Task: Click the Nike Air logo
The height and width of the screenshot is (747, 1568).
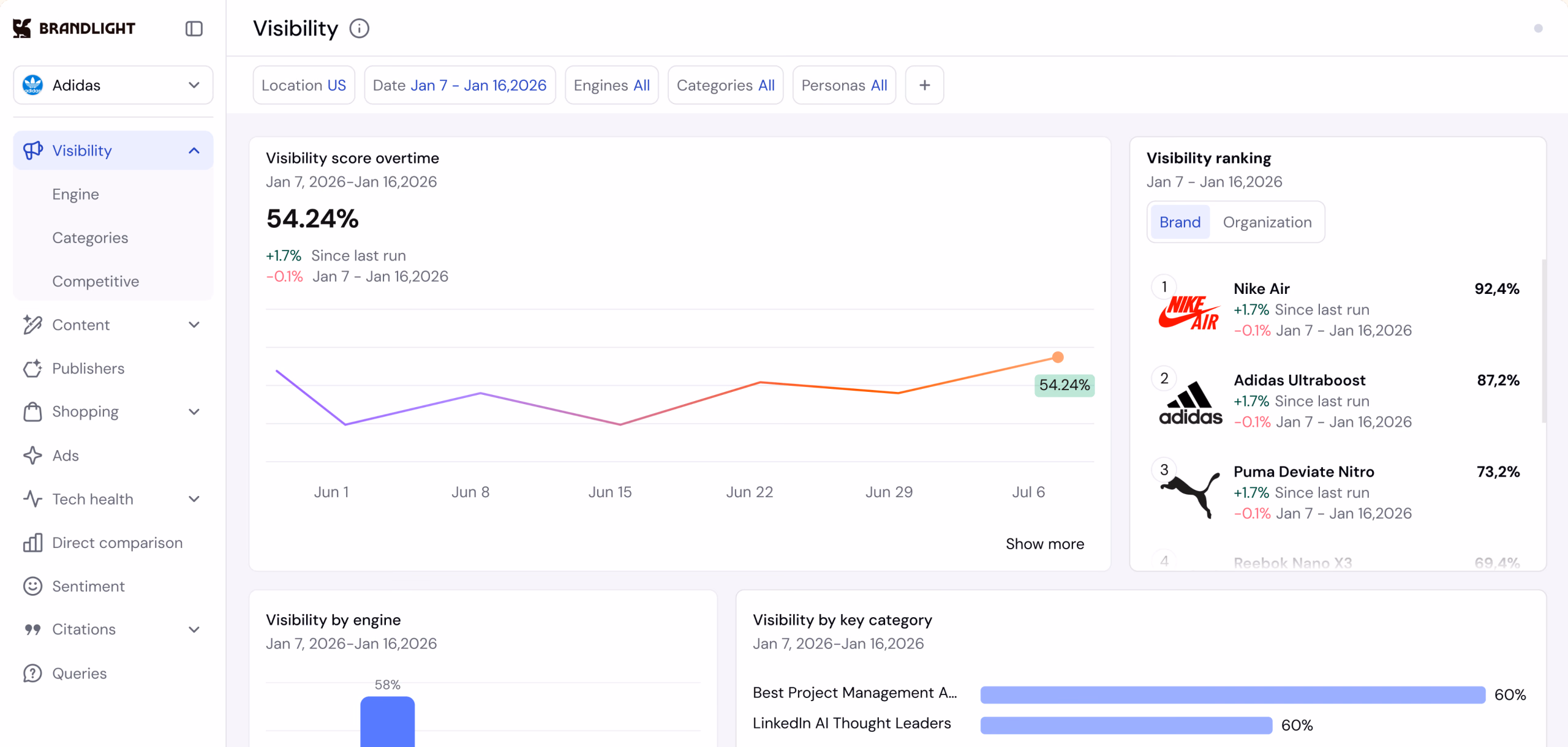Action: [x=1189, y=312]
